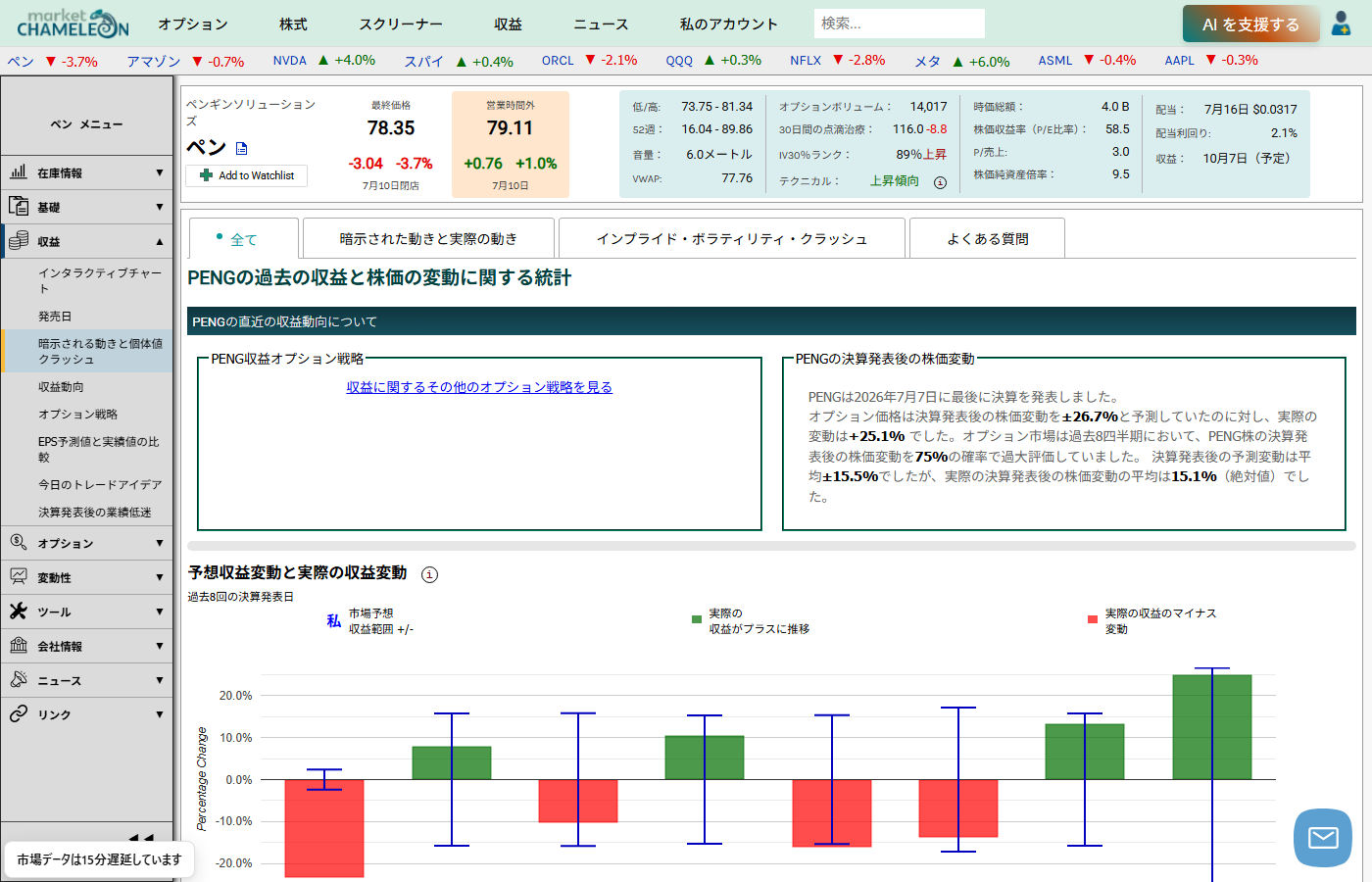
Task: Click the info icon beside 上昇傾向
Action: [x=940, y=182]
